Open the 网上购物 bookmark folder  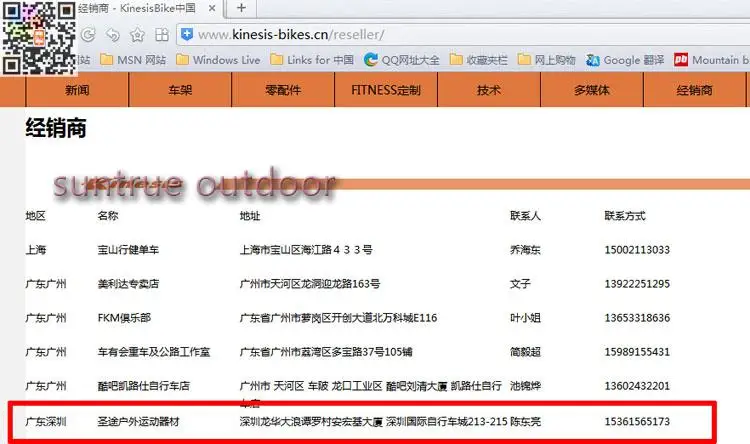coord(546,60)
